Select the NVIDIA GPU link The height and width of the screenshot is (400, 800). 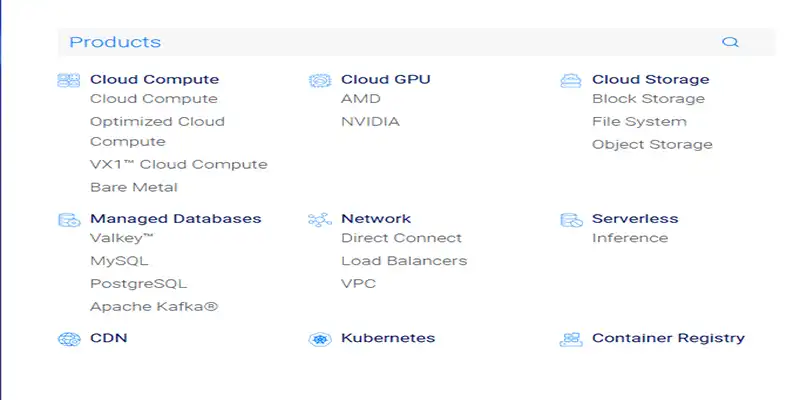370,121
